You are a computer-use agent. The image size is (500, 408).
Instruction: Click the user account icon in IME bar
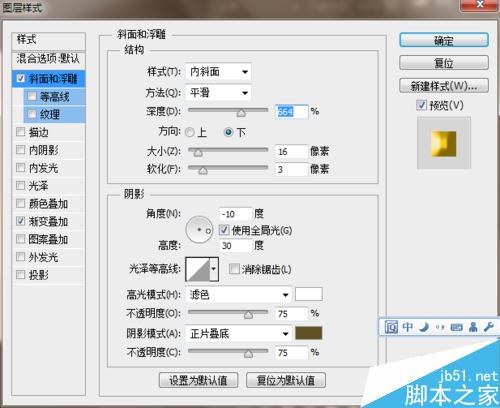click(473, 327)
